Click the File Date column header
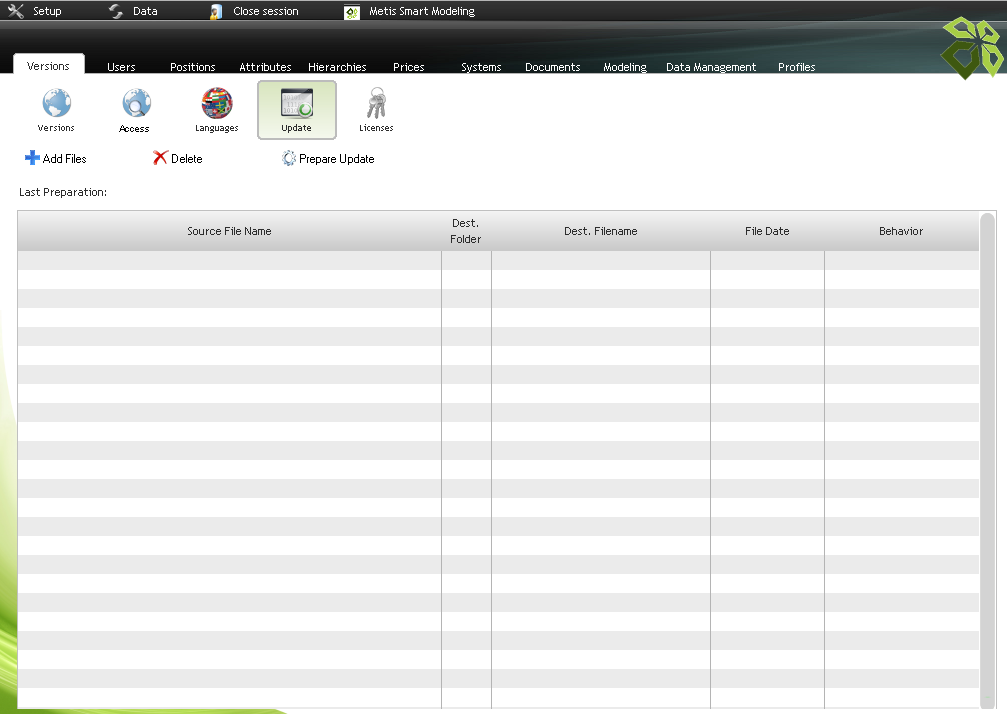Screen dimensions: 1007x714 767,231
